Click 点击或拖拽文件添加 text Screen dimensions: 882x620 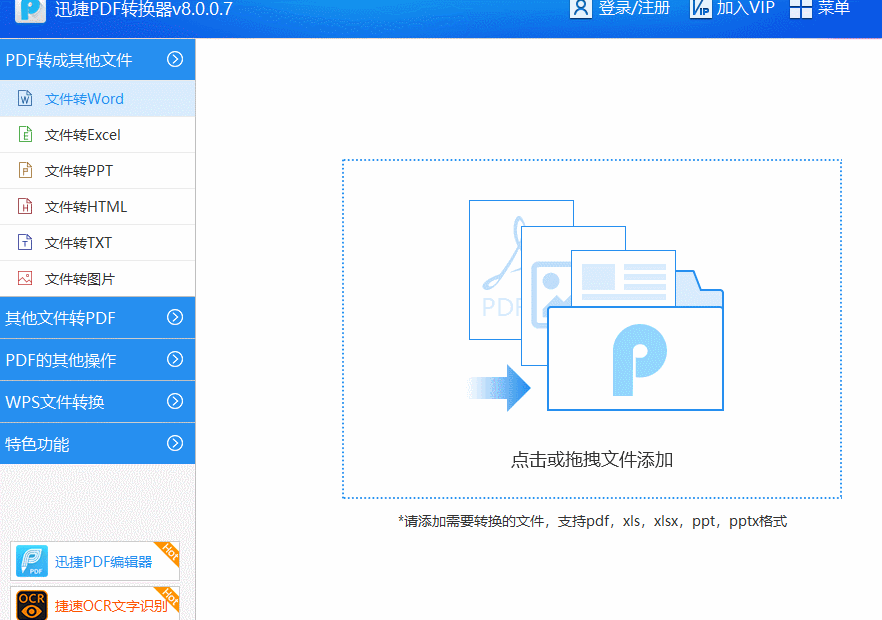(592, 460)
